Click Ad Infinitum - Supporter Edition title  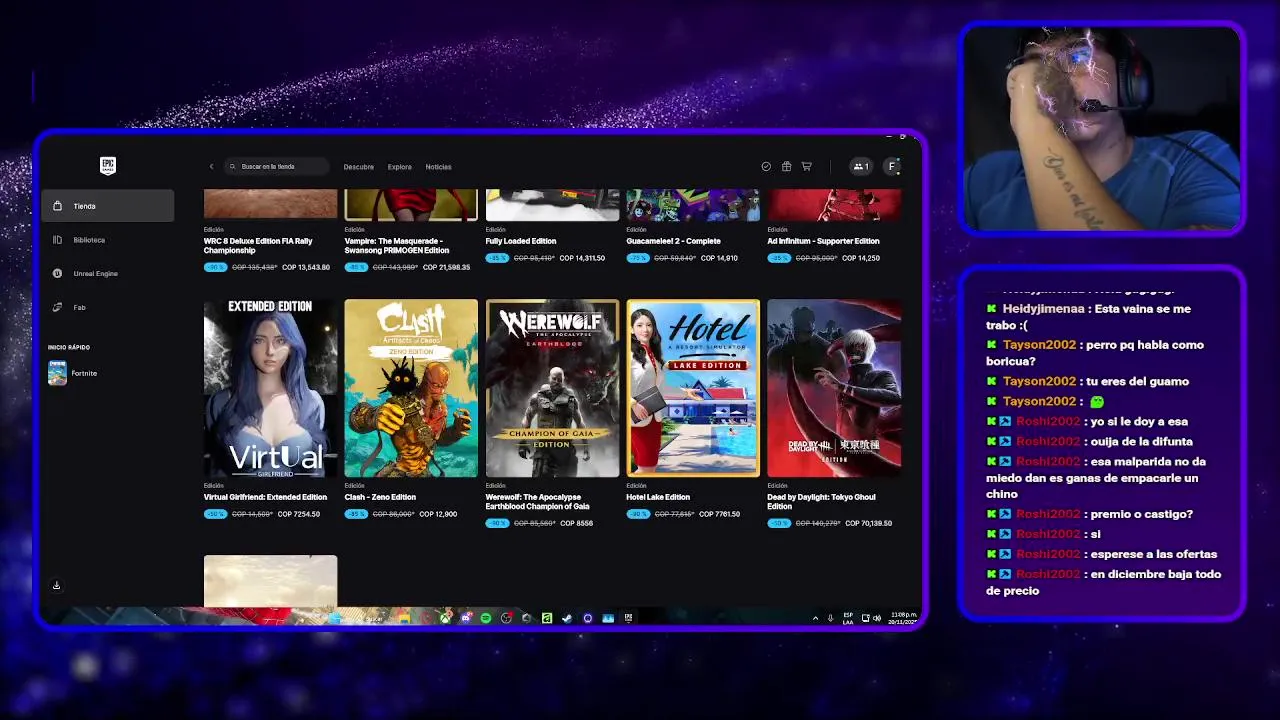824,241
